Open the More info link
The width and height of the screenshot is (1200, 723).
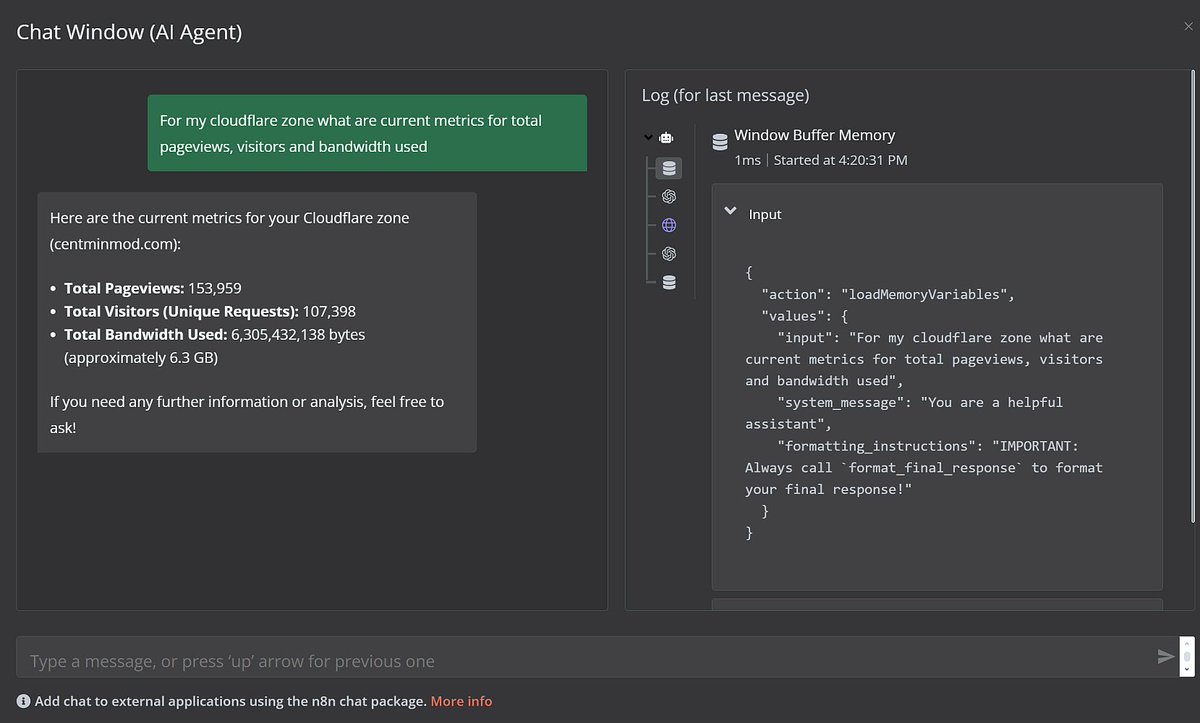461,701
